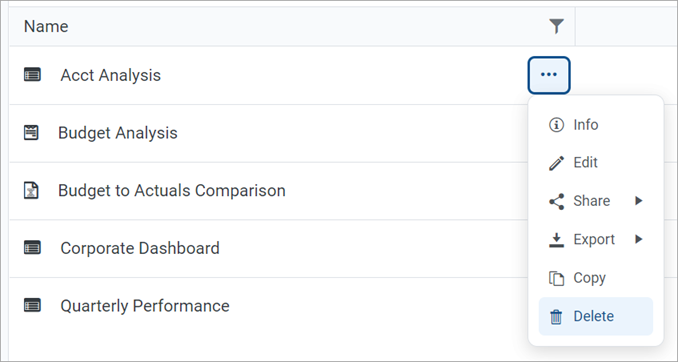Click the filter funnel icon in Name header
This screenshot has height=362, width=678.
click(556, 27)
